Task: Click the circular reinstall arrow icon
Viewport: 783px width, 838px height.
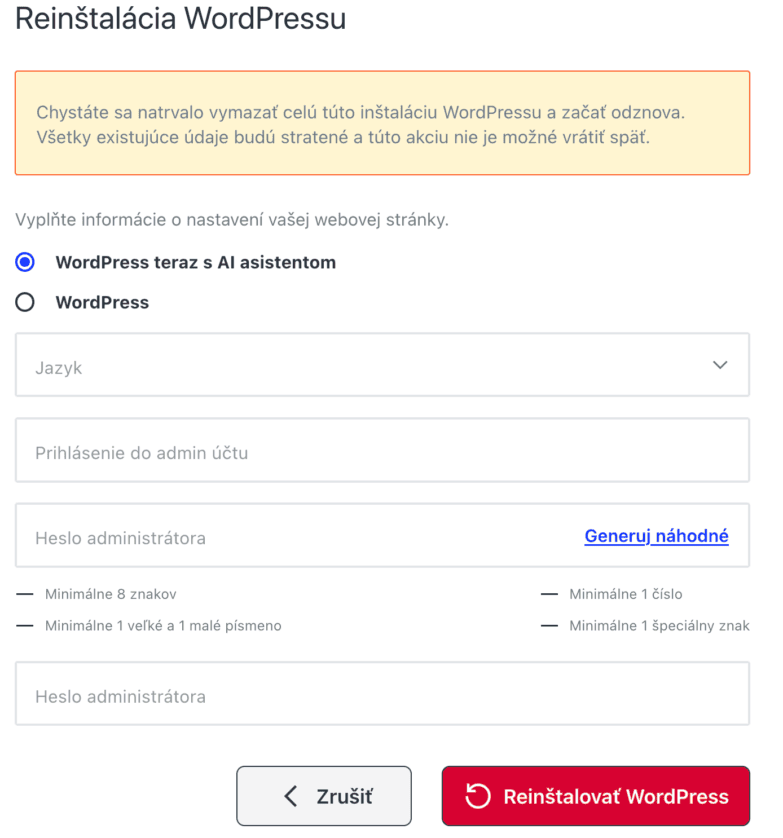Action: 477,796
